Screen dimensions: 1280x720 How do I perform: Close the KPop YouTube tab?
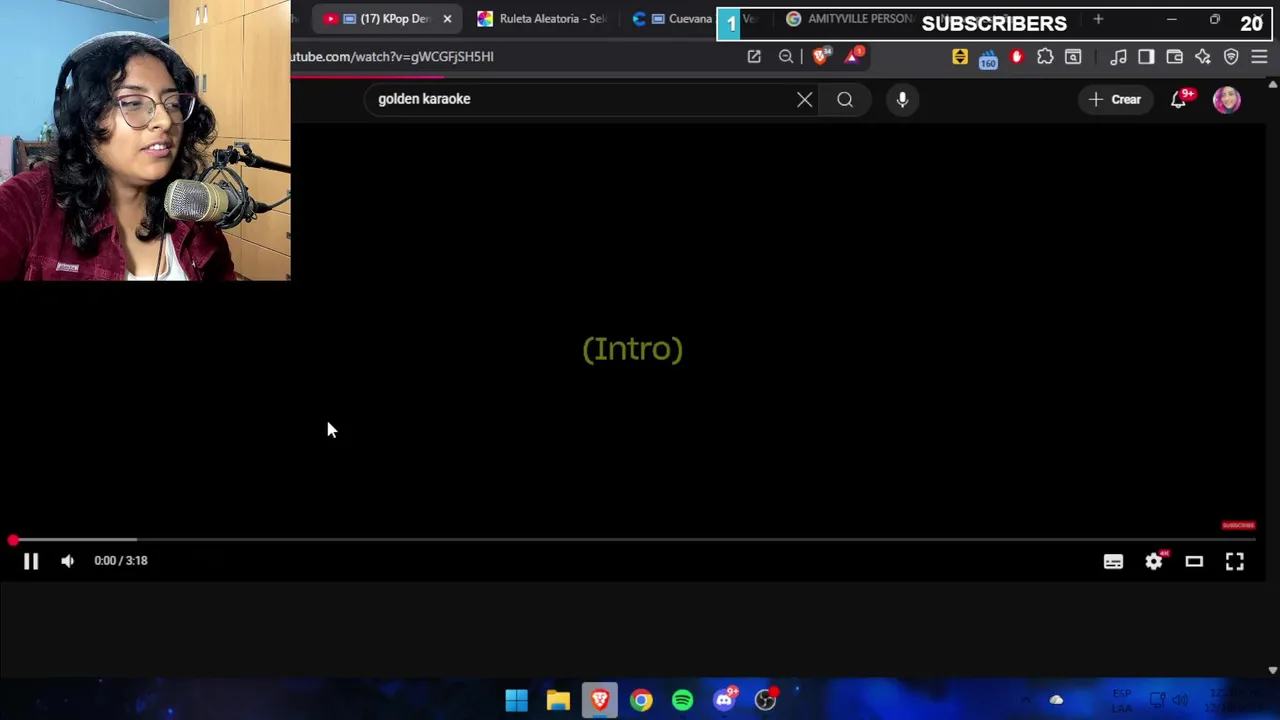tap(447, 19)
